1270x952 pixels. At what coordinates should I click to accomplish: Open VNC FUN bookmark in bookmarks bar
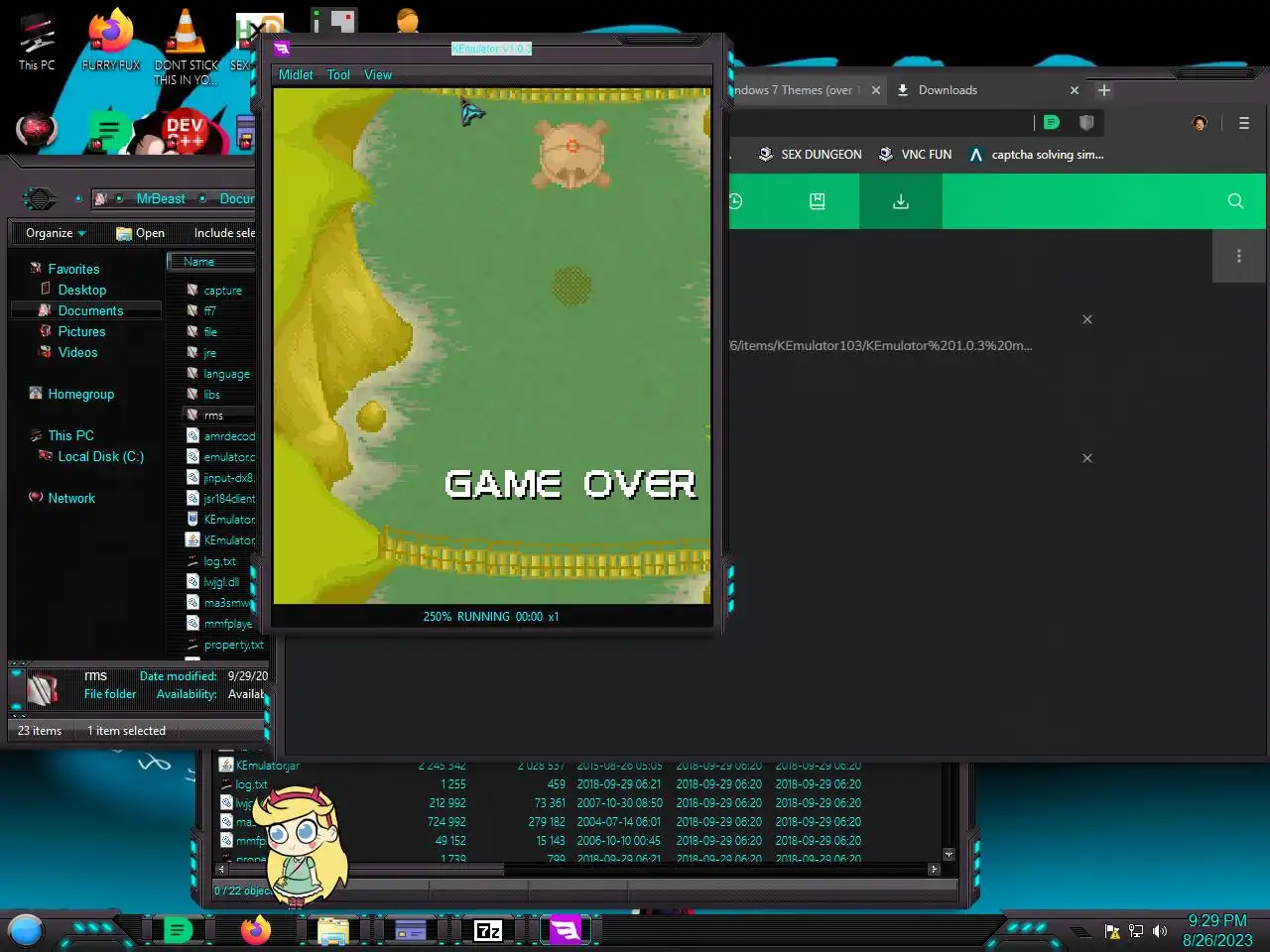tap(915, 155)
